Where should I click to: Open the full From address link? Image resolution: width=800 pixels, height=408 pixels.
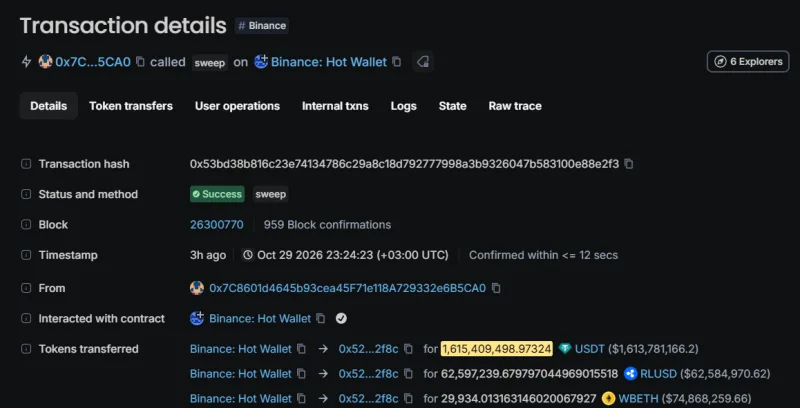347,288
